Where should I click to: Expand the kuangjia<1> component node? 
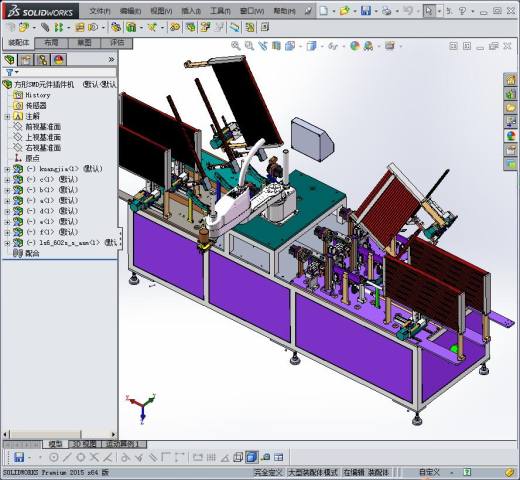[x=7, y=169]
